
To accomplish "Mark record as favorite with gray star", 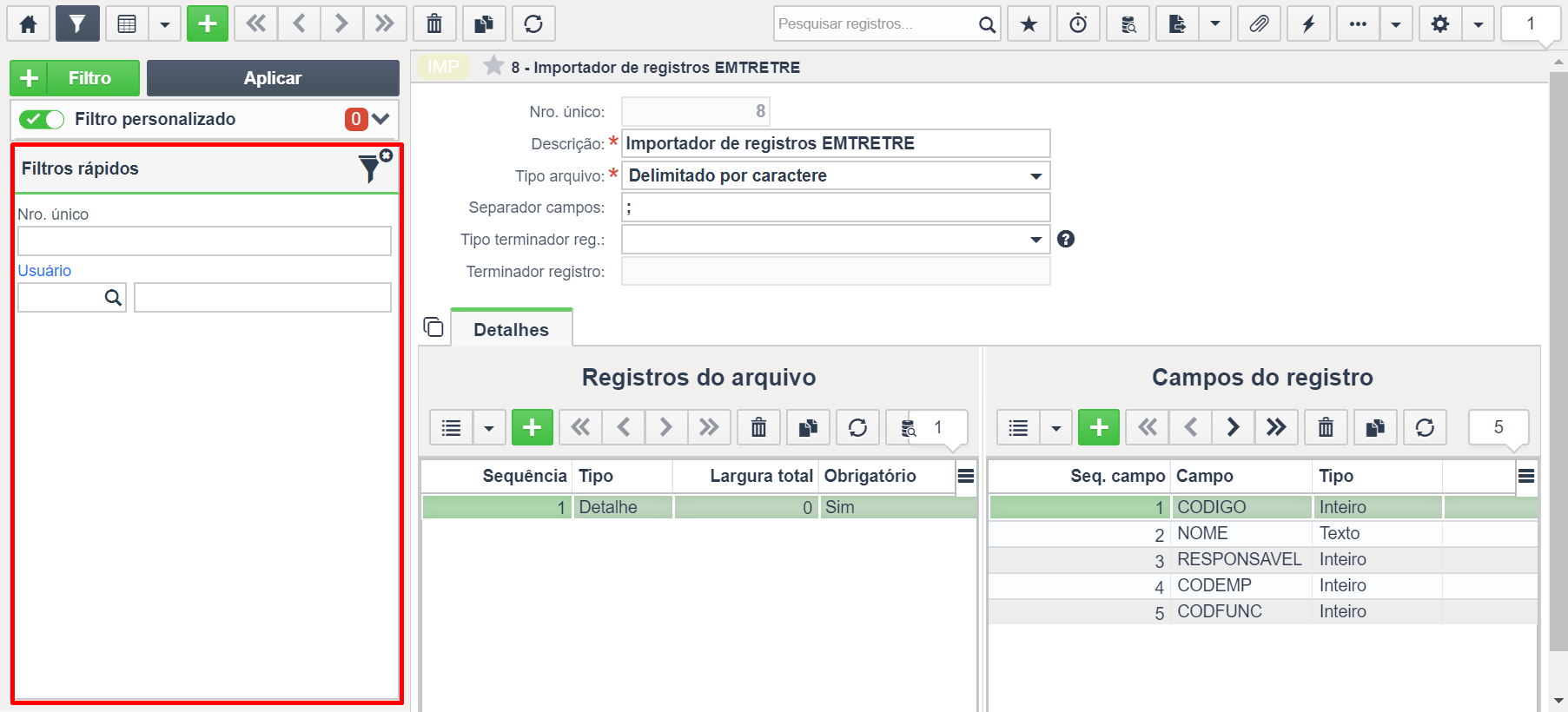I will [493, 66].
